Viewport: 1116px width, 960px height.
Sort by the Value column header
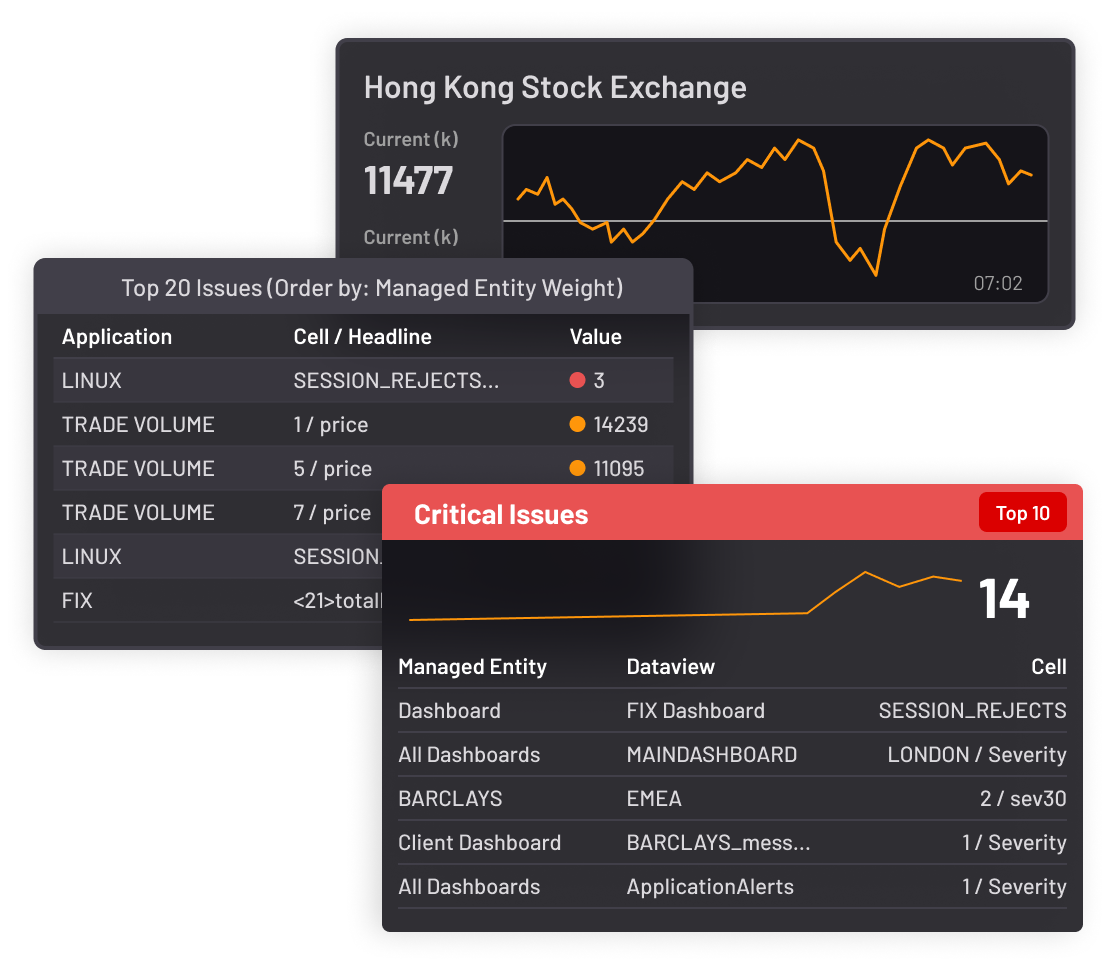coord(595,337)
